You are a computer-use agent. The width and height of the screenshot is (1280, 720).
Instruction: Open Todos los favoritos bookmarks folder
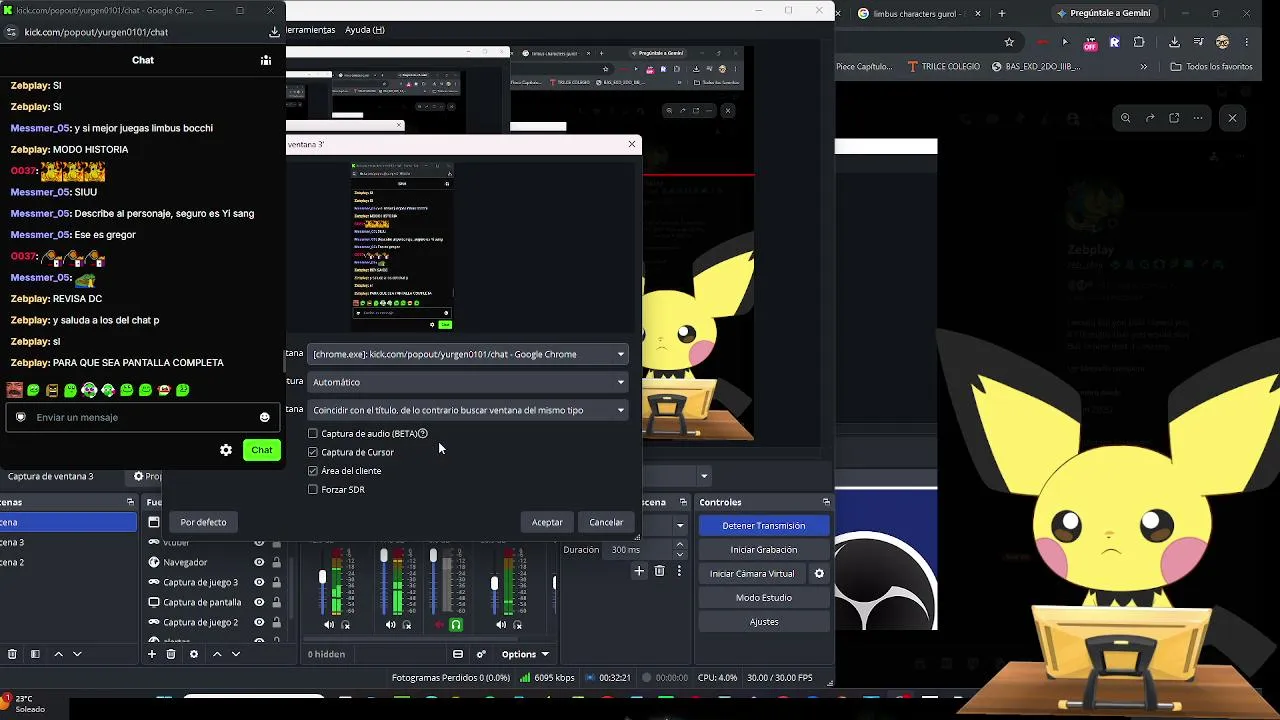tap(1211, 67)
